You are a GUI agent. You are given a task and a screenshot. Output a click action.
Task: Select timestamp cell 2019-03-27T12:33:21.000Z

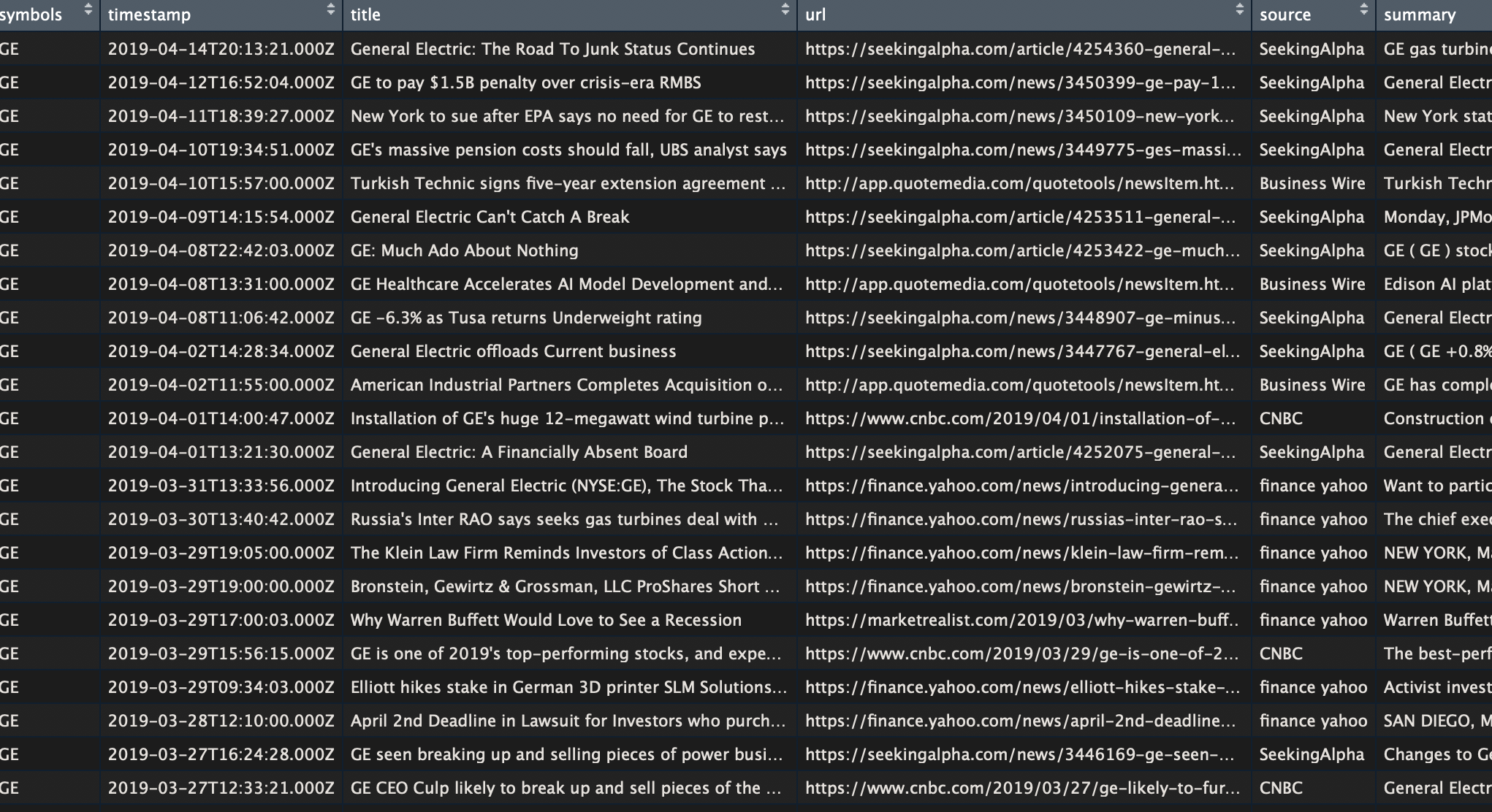point(221,788)
